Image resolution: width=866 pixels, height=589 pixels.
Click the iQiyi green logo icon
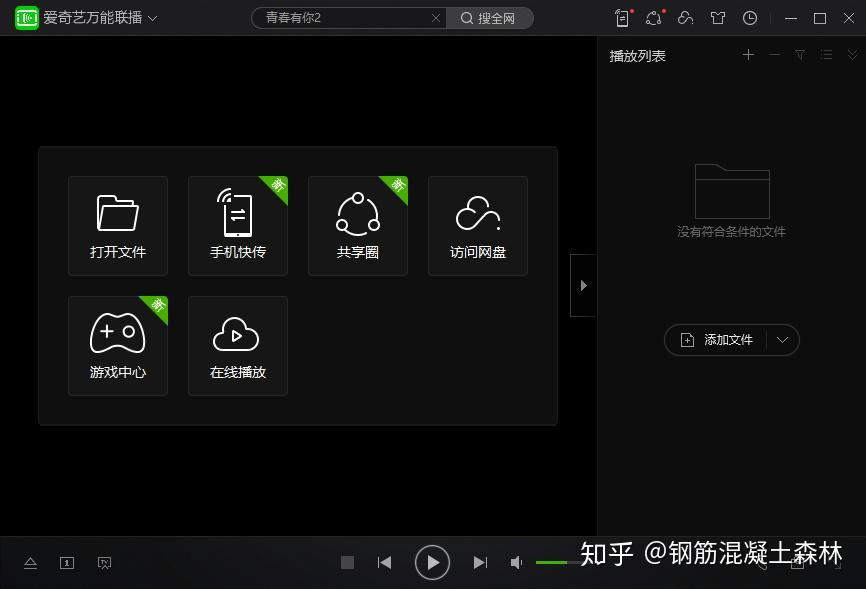[x=27, y=18]
